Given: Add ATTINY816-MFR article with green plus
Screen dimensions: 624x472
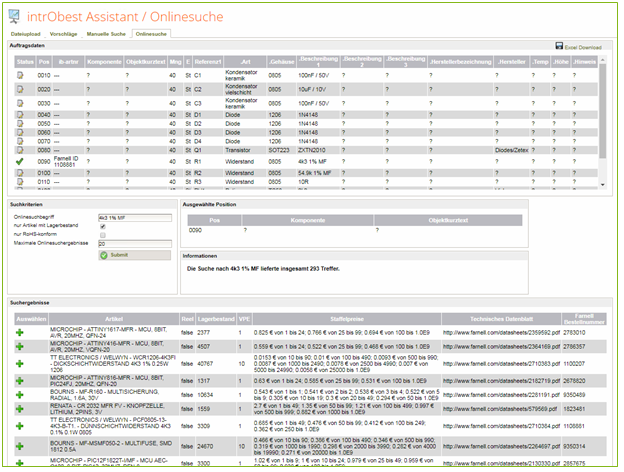Looking at the screenshot, I should [20, 380].
